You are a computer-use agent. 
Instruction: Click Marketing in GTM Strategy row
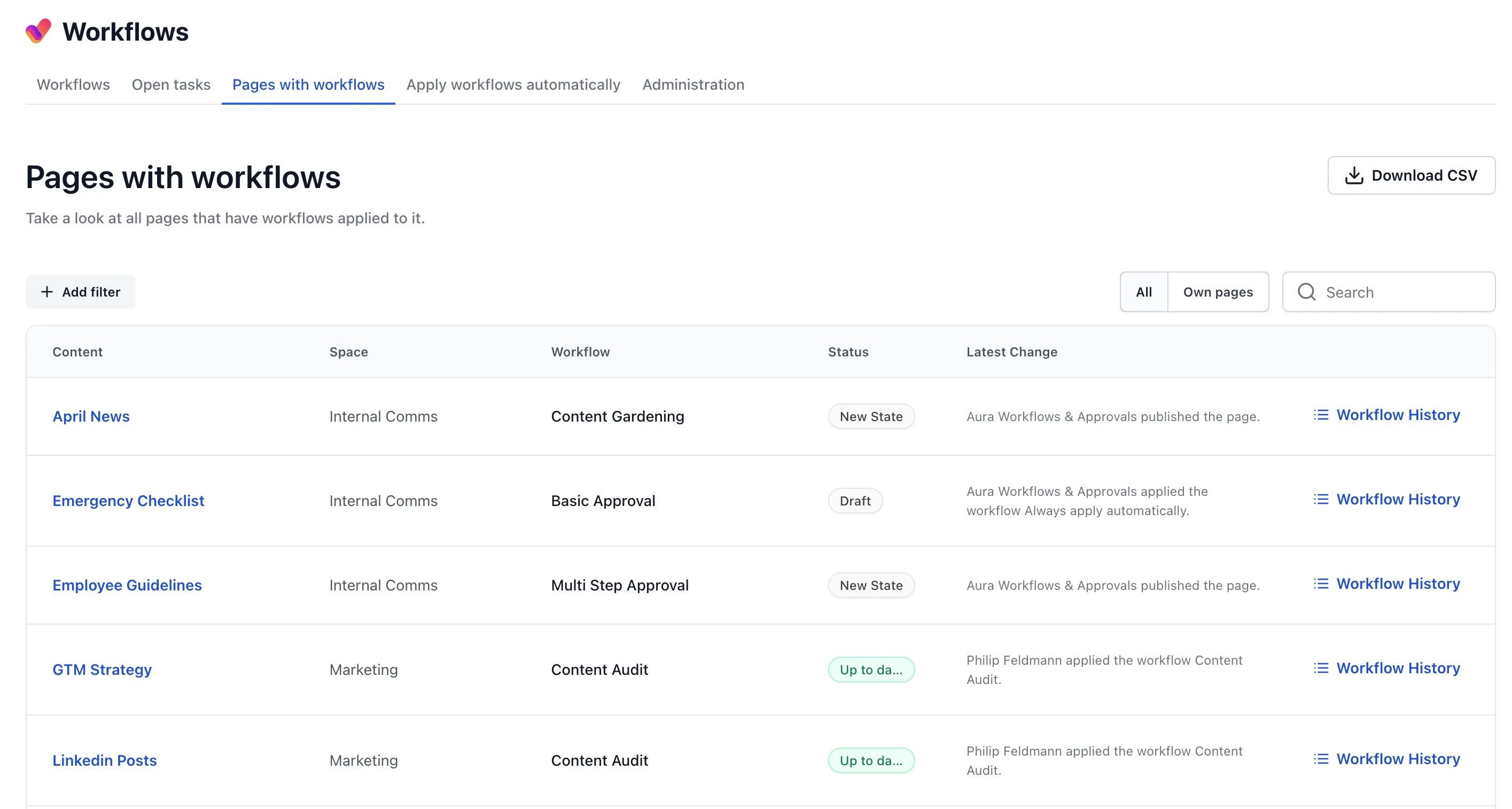[x=363, y=670]
